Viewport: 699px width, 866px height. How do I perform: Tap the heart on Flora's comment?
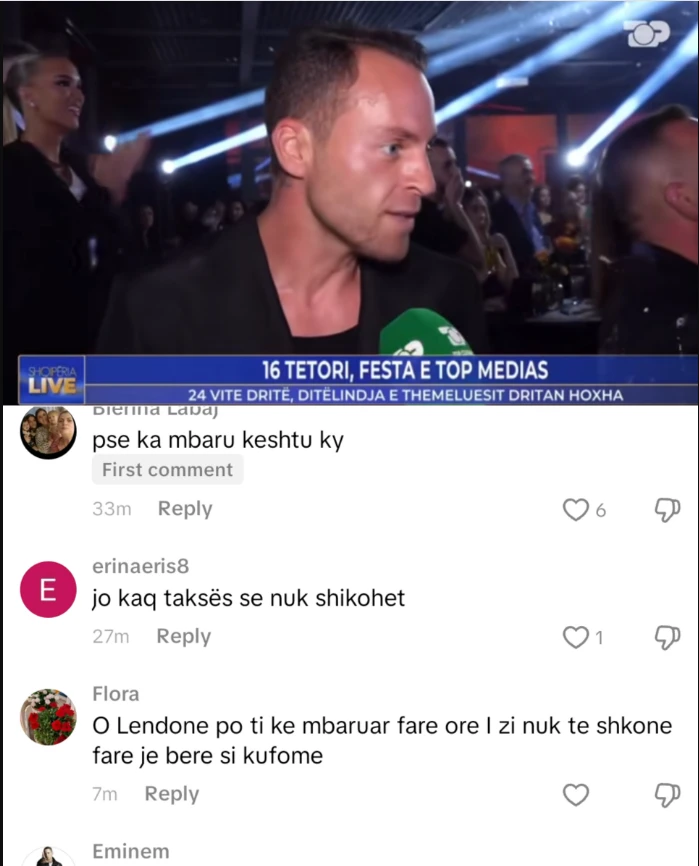click(x=575, y=795)
